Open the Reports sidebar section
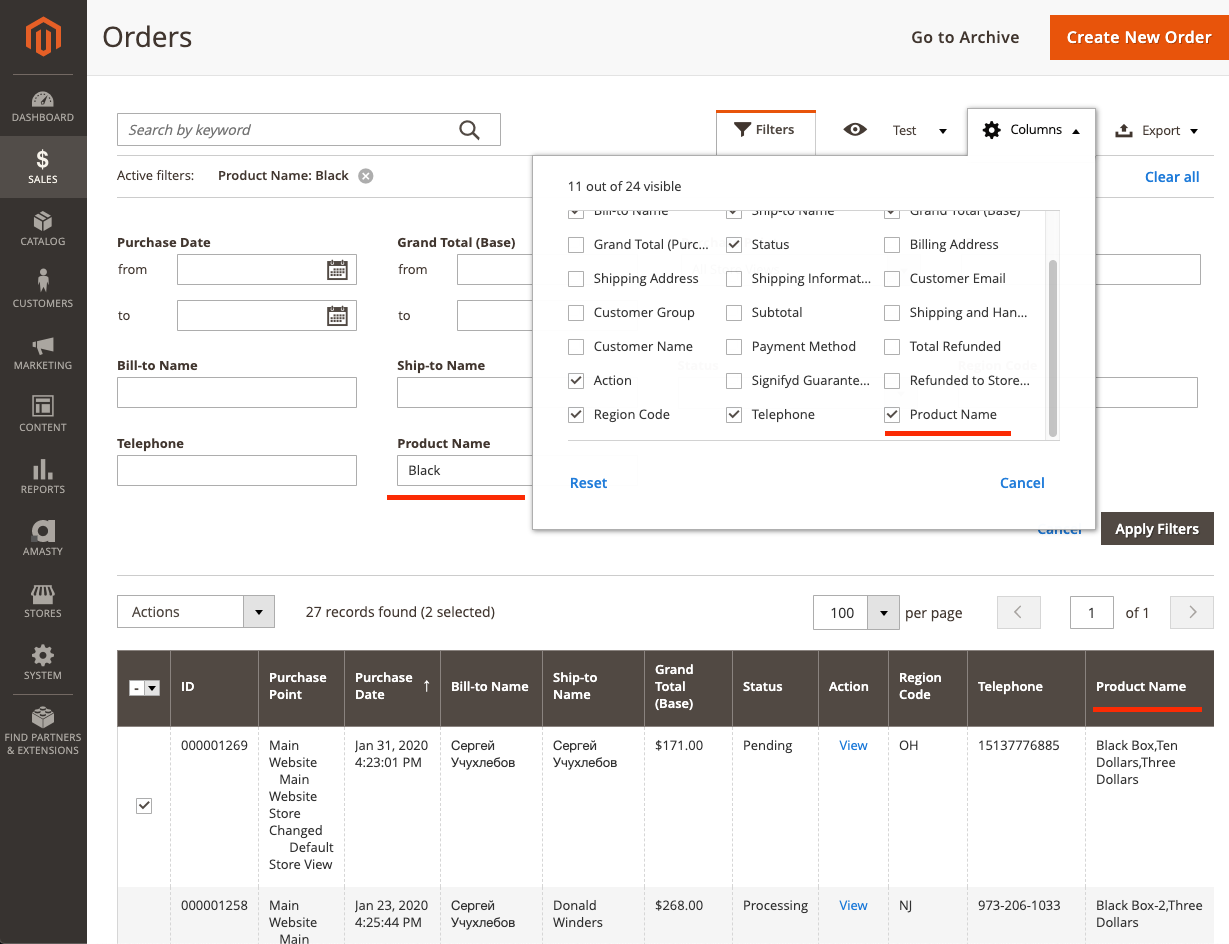Screen dimensions: 1229x944 pyautogui.click(x=43, y=479)
